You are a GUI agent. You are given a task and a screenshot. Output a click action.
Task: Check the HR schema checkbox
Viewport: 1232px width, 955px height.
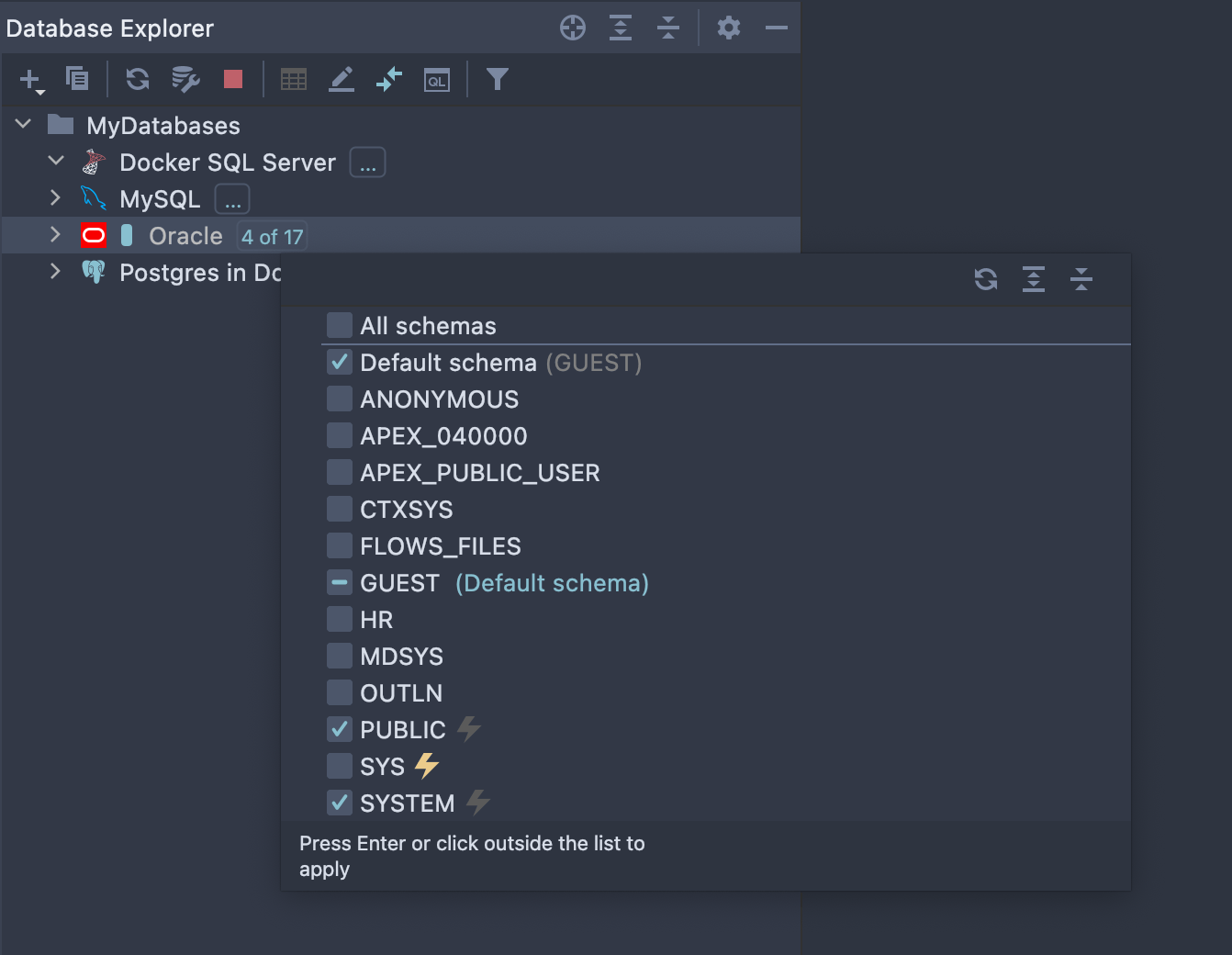point(340,620)
